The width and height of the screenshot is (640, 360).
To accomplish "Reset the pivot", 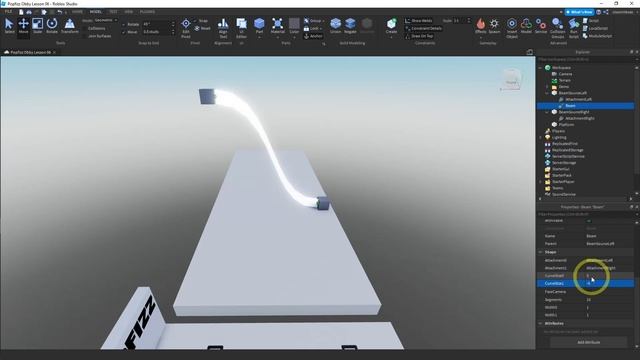I will pyautogui.click(x=202, y=28).
